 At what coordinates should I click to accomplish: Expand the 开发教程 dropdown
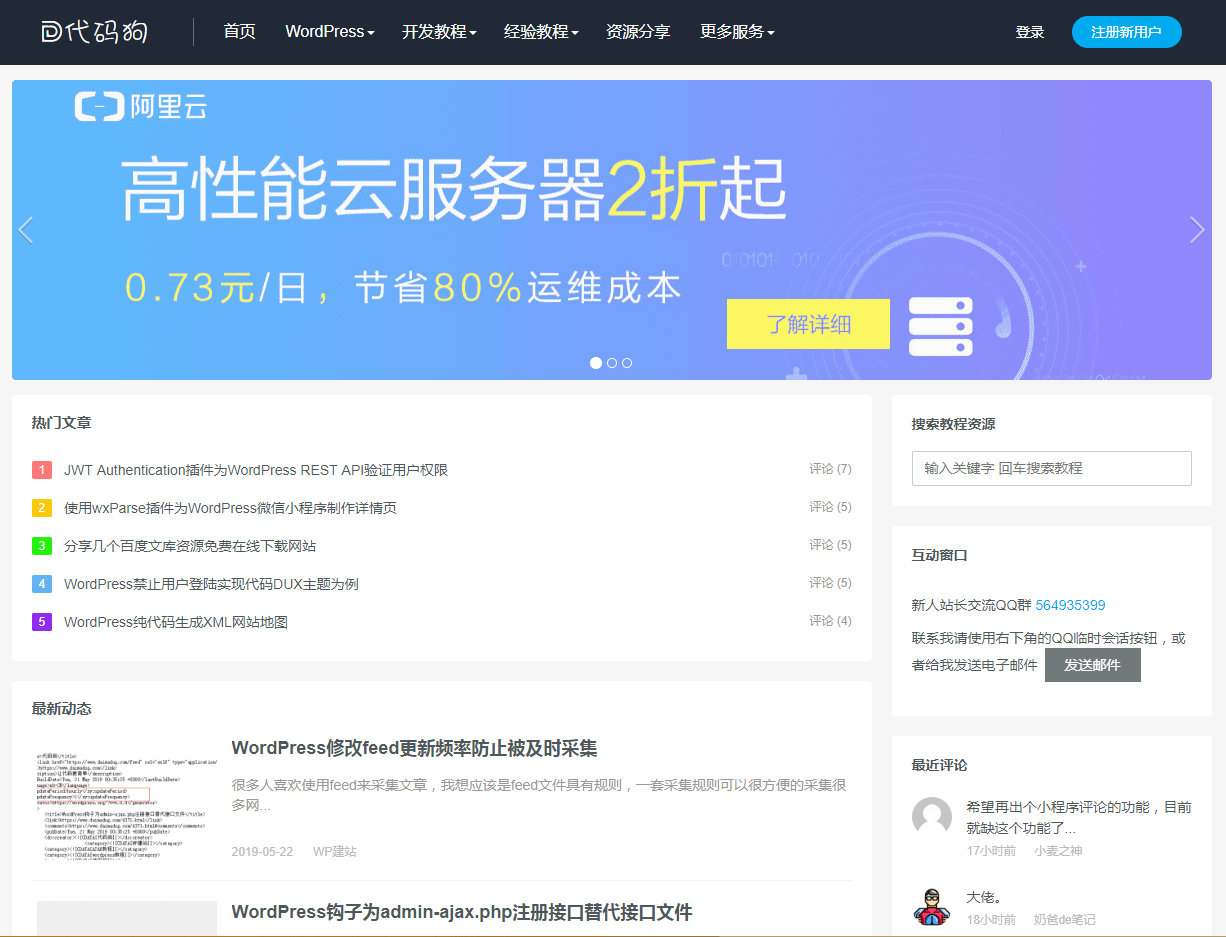pos(438,31)
